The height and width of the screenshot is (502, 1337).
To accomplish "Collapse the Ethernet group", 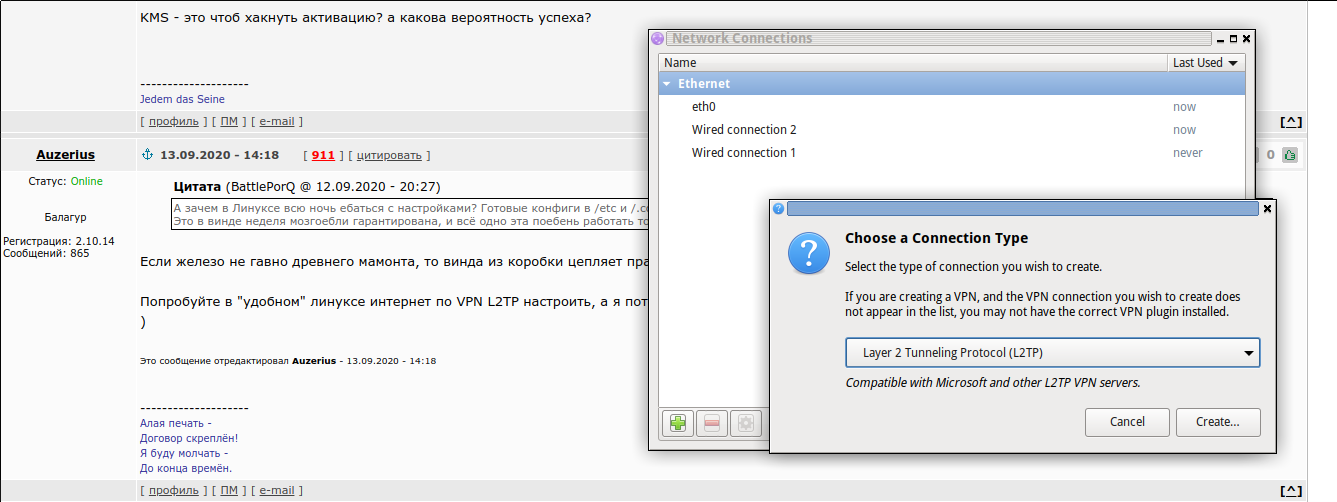I will click(667, 84).
